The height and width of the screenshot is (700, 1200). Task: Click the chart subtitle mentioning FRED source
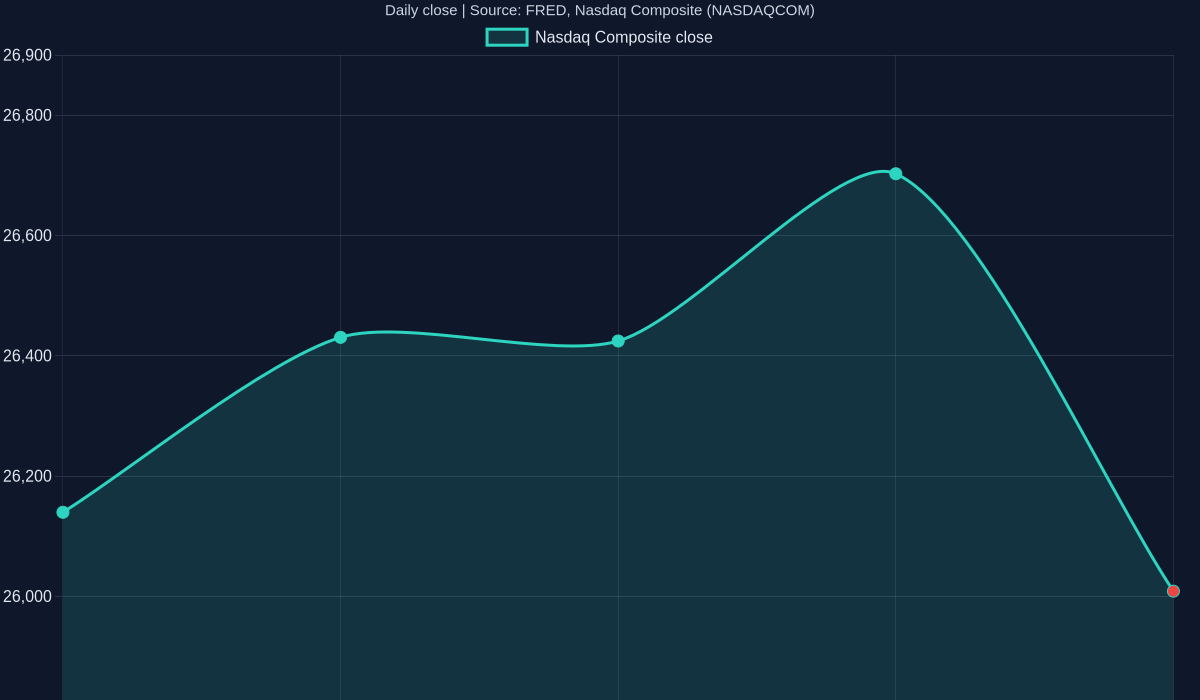(x=600, y=10)
